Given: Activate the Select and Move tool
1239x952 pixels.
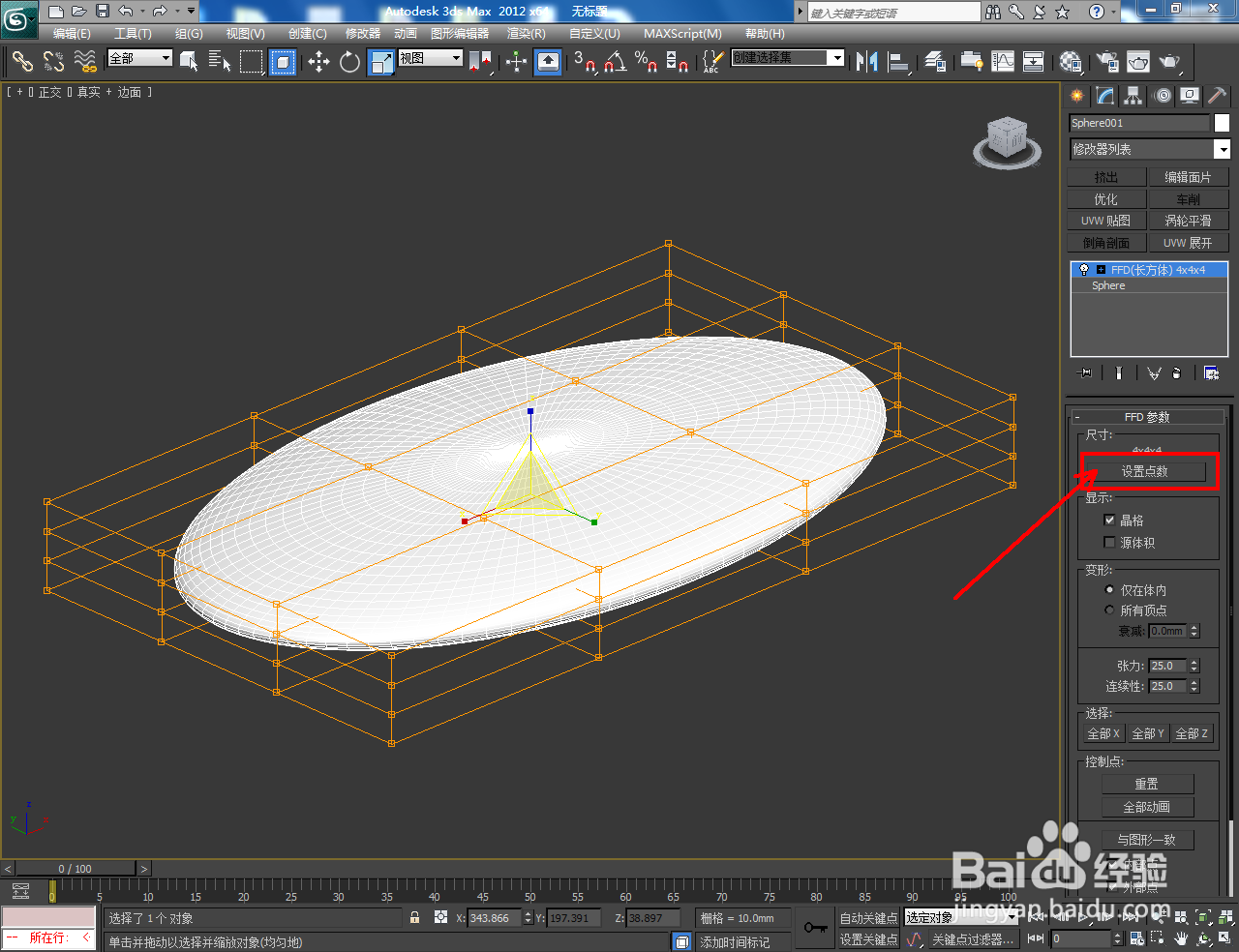Looking at the screenshot, I should click(x=318, y=62).
